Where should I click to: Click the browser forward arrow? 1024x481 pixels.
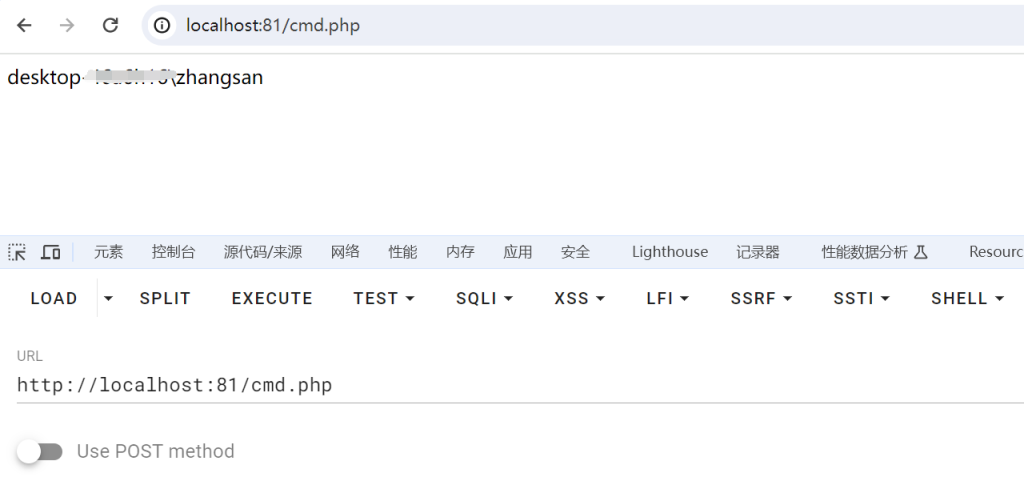pos(67,25)
